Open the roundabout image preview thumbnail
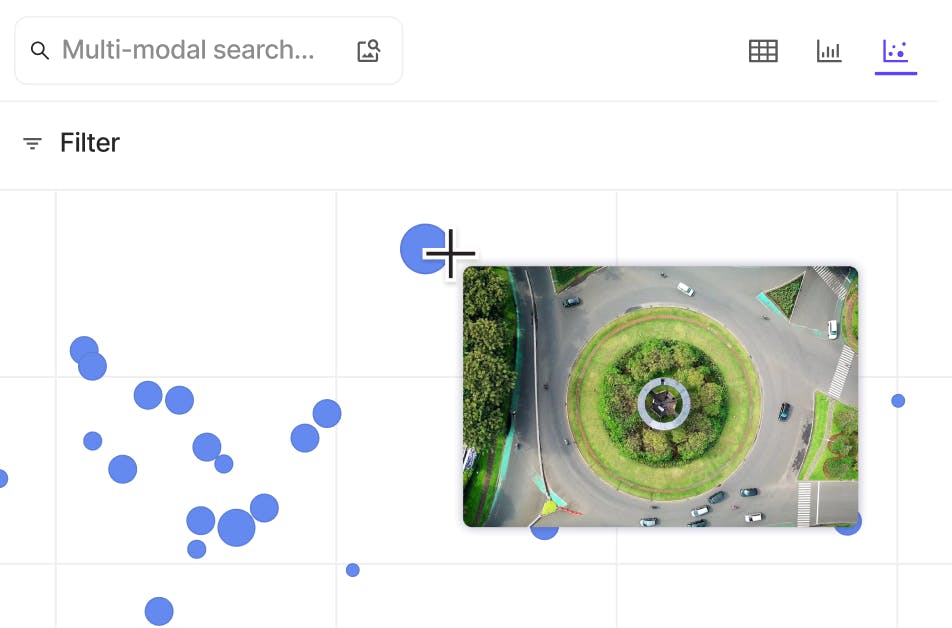Screen dimensions: 952x628 [x=660, y=398]
